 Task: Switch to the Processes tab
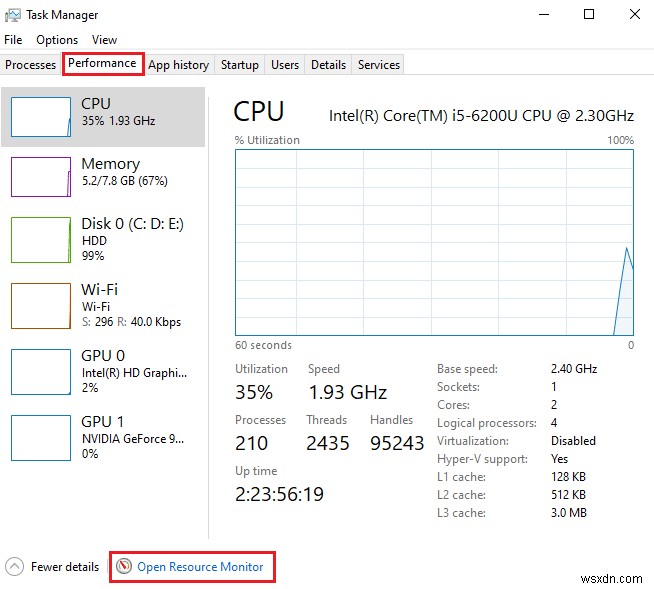coord(30,65)
